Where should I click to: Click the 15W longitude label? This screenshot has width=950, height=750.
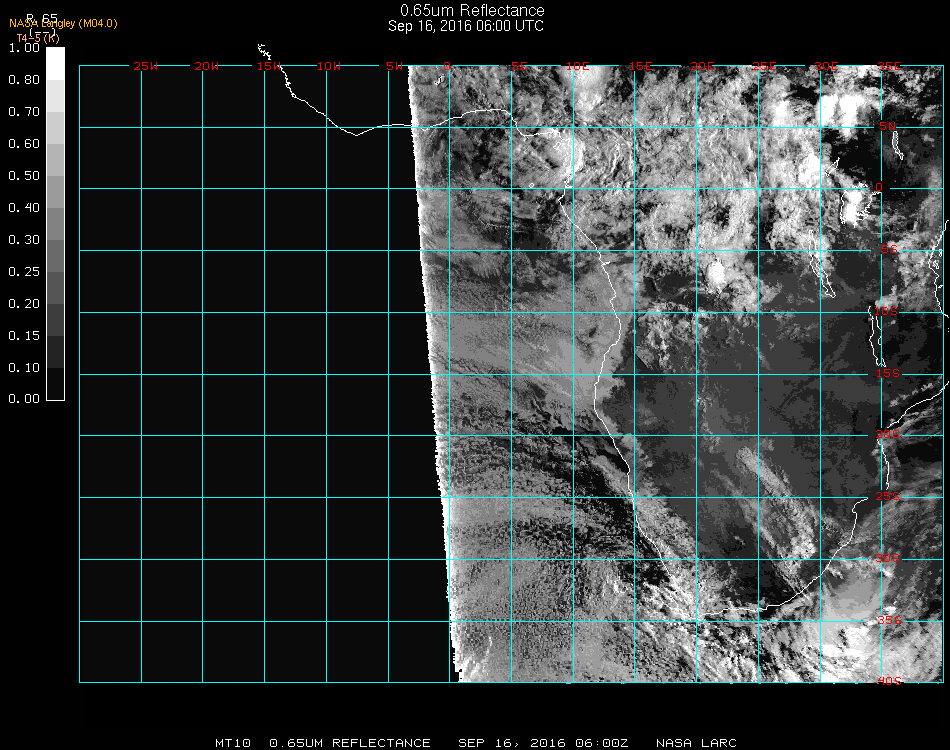coord(269,66)
